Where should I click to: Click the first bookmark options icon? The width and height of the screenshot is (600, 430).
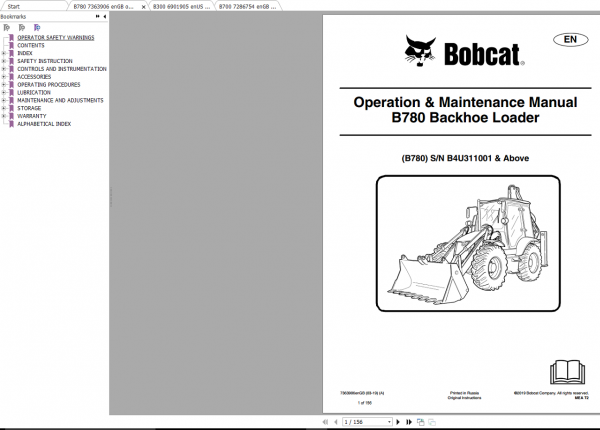pyautogui.click(x=7, y=28)
